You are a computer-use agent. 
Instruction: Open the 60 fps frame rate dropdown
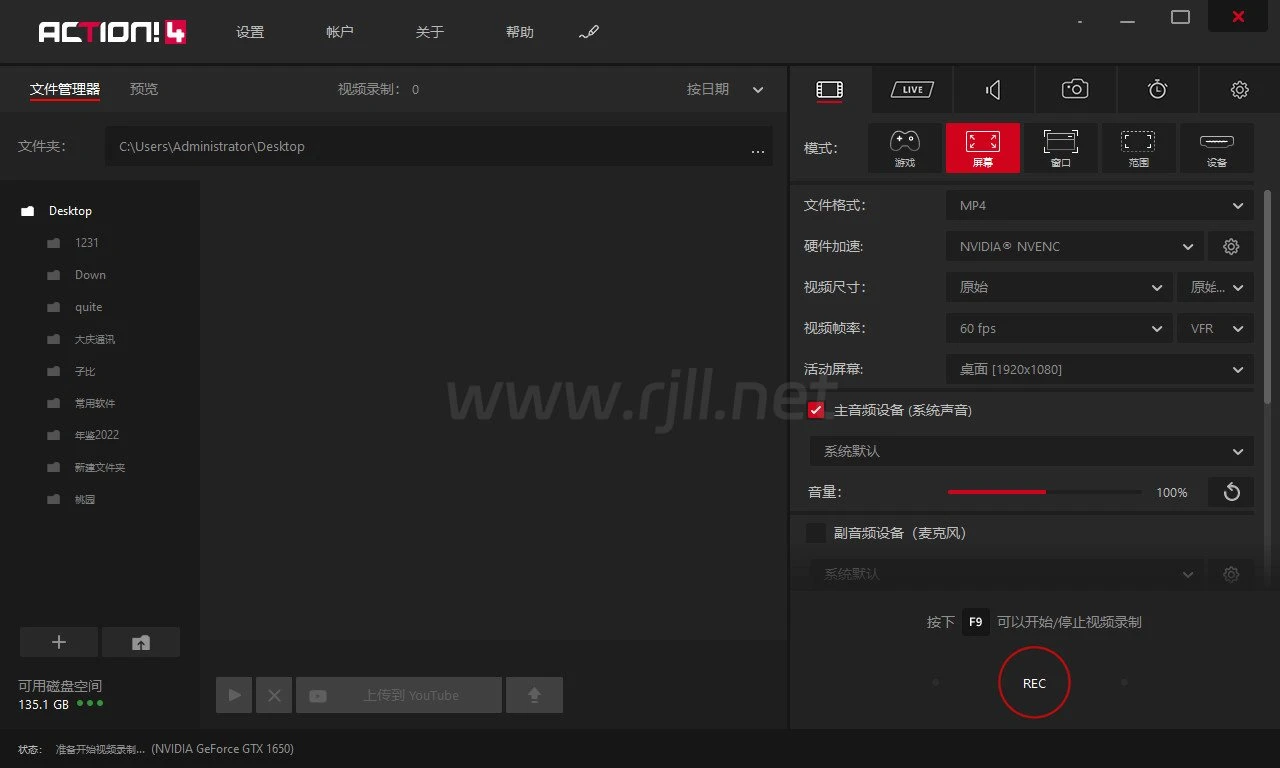(x=1059, y=328)
